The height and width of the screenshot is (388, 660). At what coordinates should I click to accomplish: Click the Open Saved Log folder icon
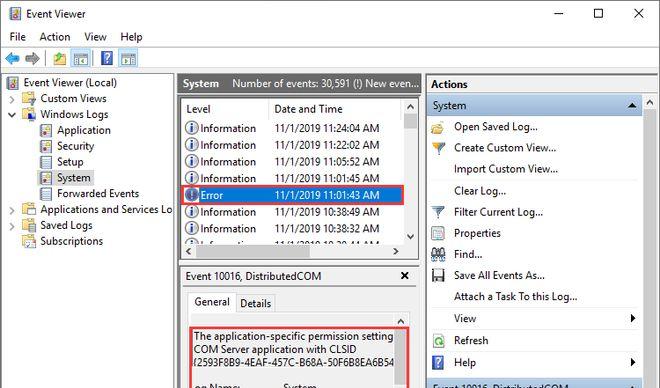pyautogui.click(x=438, y=127)
